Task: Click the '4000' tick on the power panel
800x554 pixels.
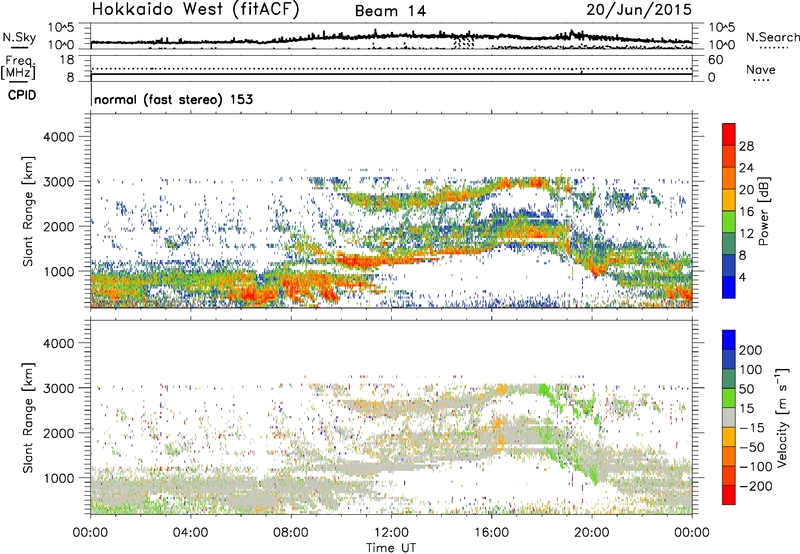Action: (x=58, y=137)
